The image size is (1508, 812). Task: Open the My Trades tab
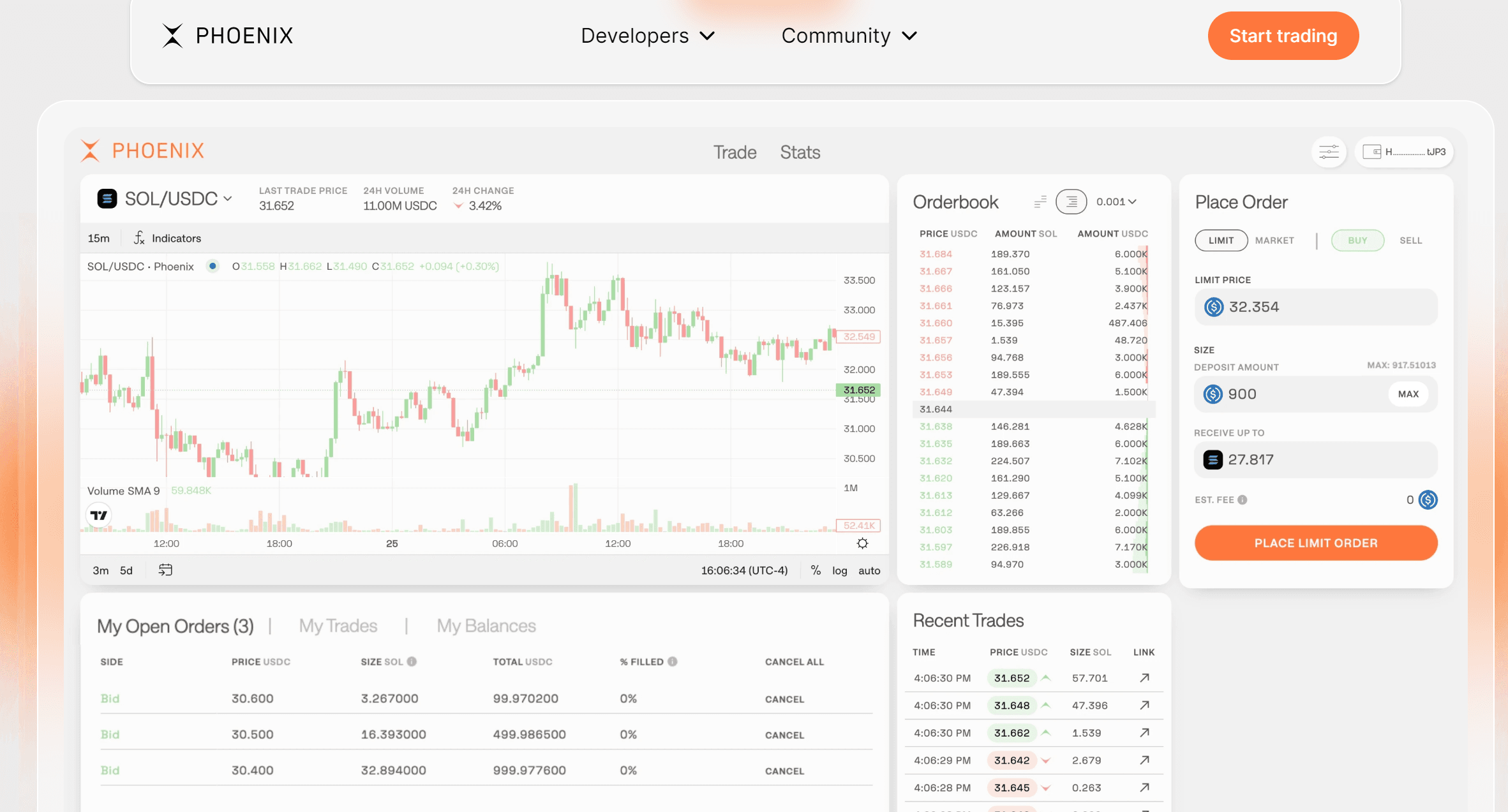[338, 626]
